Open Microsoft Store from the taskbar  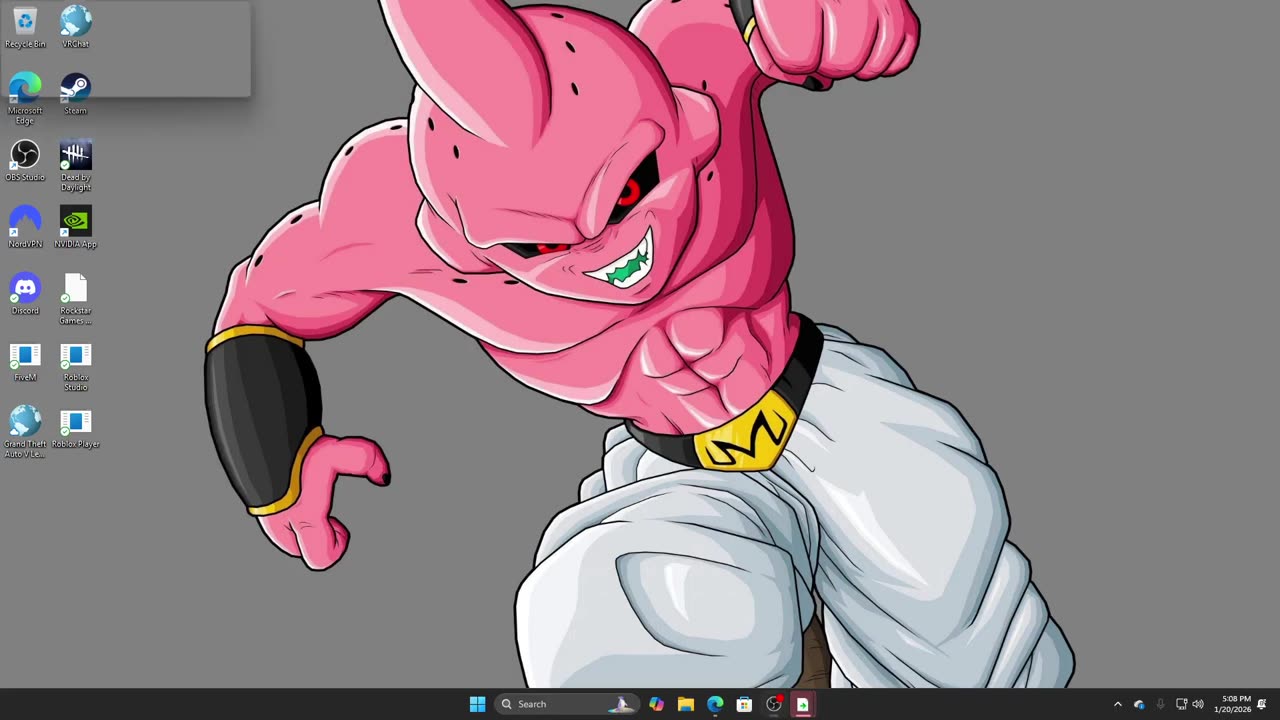coord(744,704)
